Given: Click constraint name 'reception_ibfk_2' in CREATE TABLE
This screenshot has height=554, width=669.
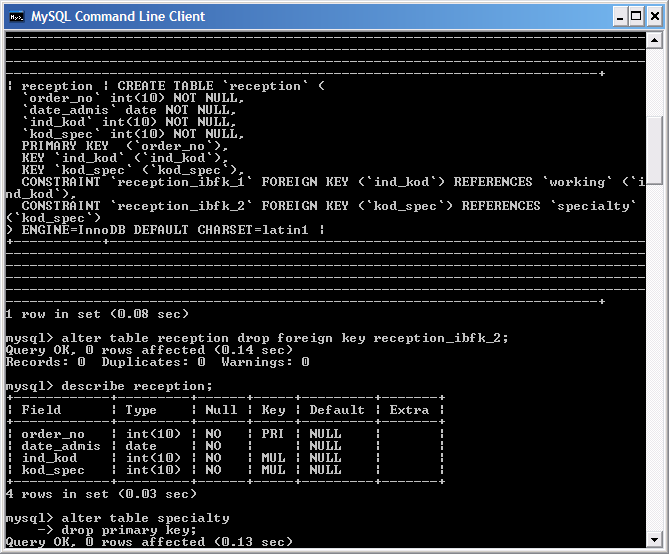Looking at the screenshot, I should tap(181, 206).
